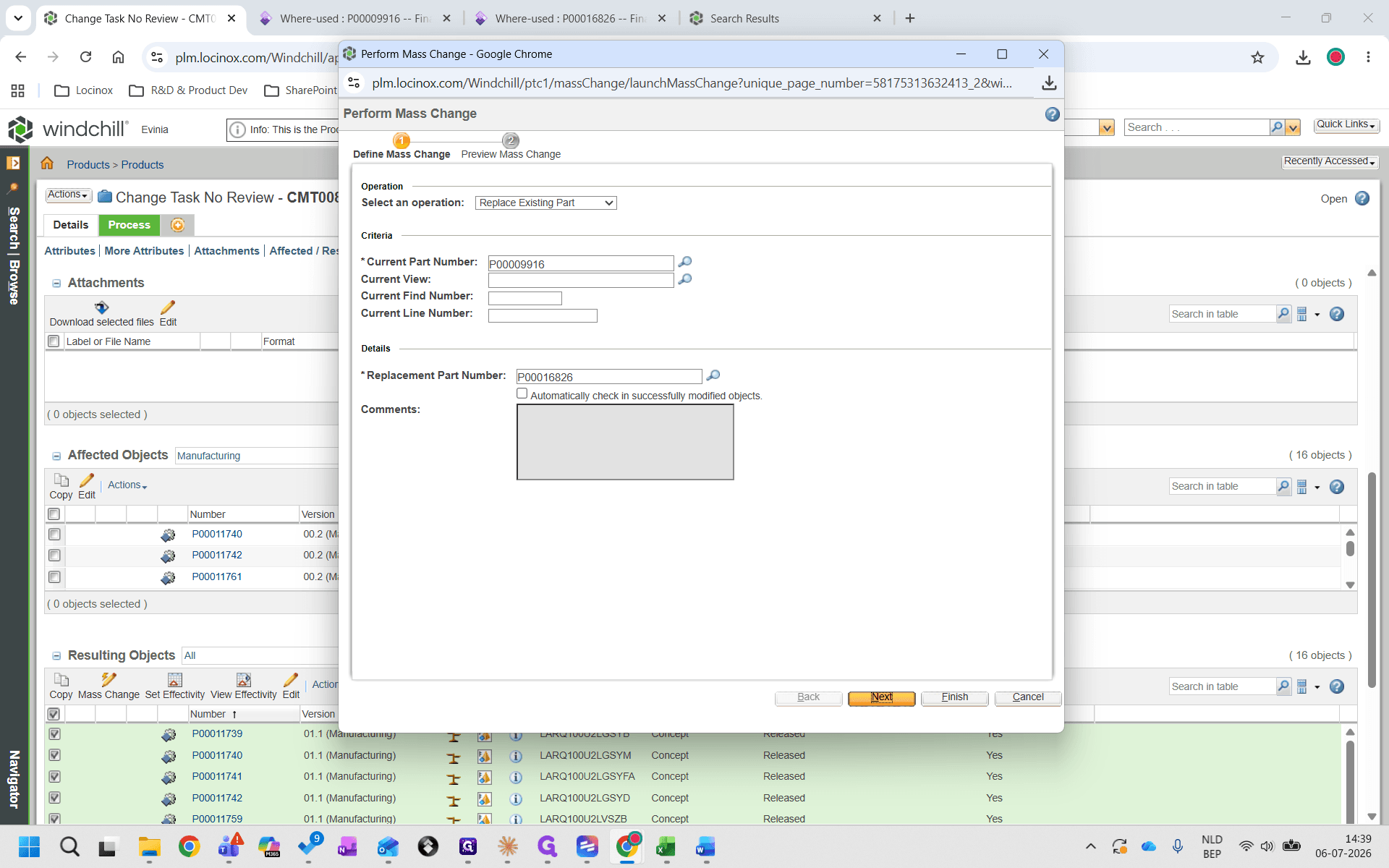This screenshot has width=1389, height=868.
Task: Click into Comments text area
Action: click(x=625, y=442)
